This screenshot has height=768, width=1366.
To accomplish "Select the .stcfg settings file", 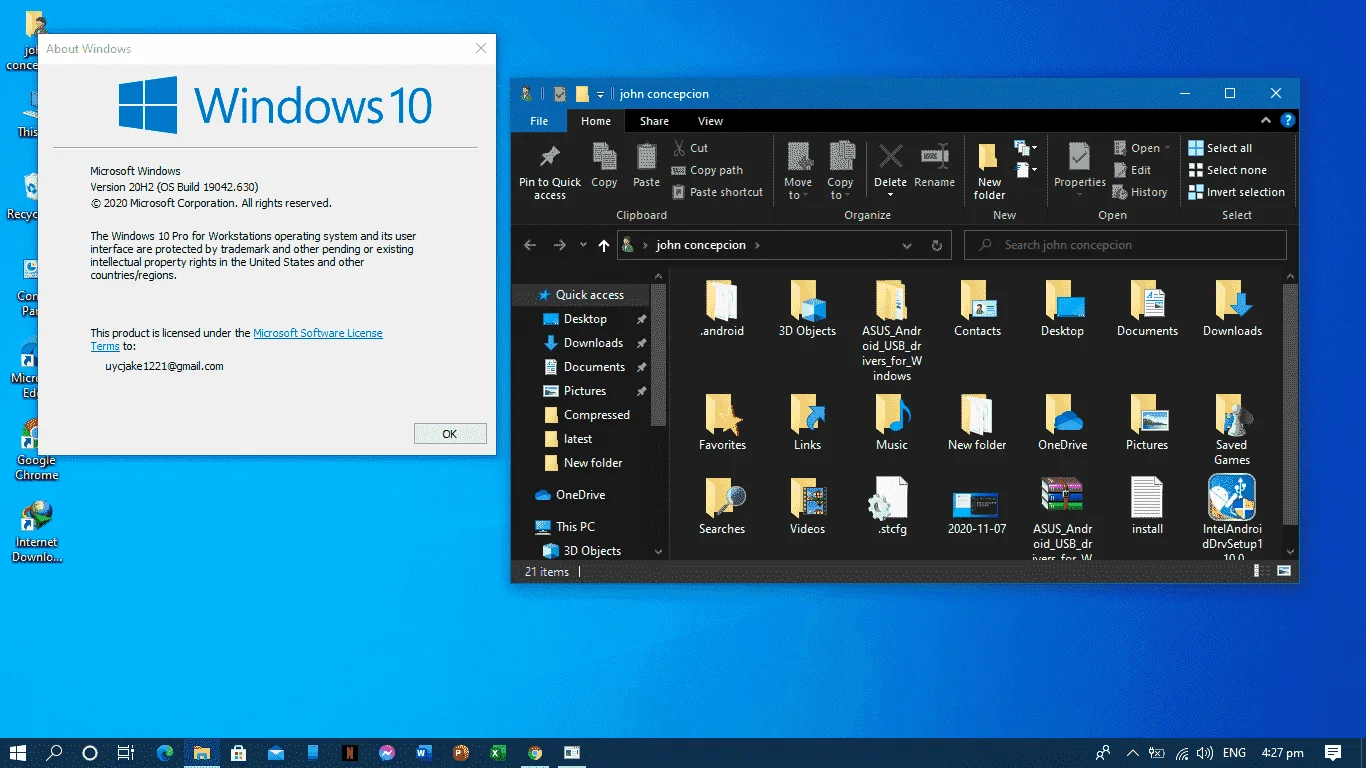I will [x=891, y=506].
